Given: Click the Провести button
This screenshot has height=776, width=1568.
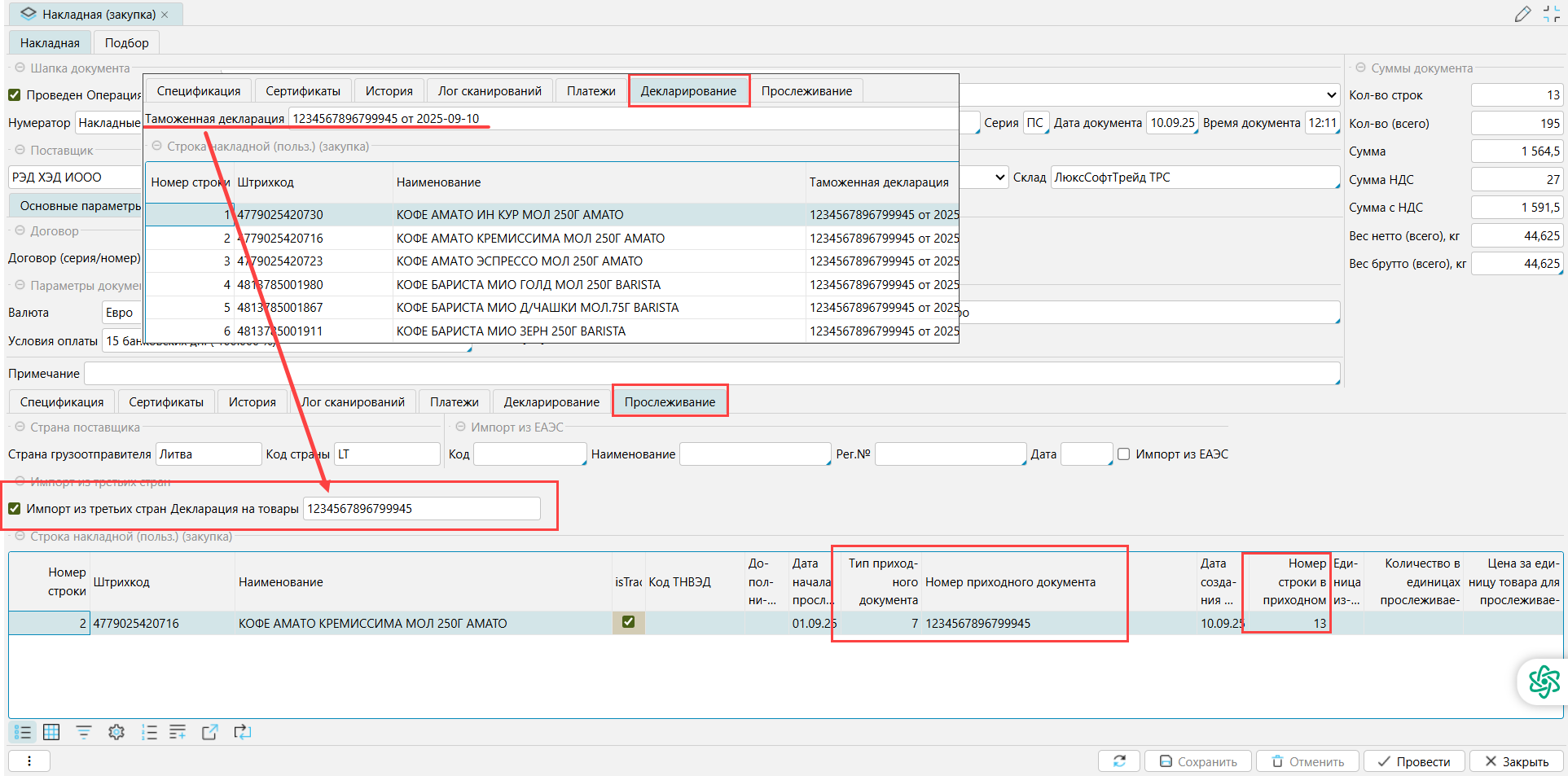Looking at the screenshot, I should click(x=1413, y=761).
